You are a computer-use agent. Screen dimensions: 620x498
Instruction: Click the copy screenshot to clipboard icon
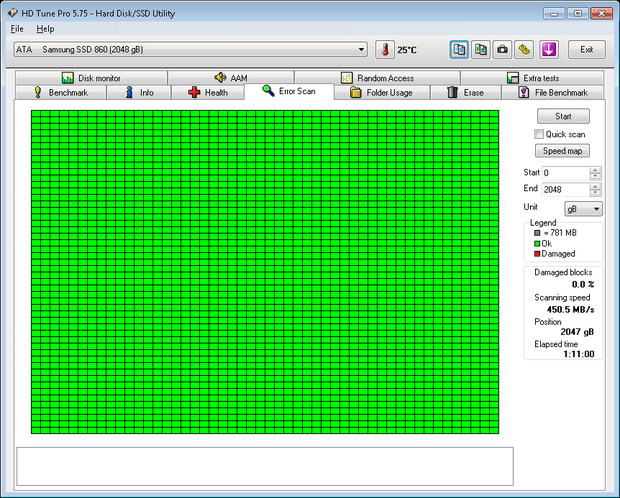pyautogui.click(x=481, y=50)
